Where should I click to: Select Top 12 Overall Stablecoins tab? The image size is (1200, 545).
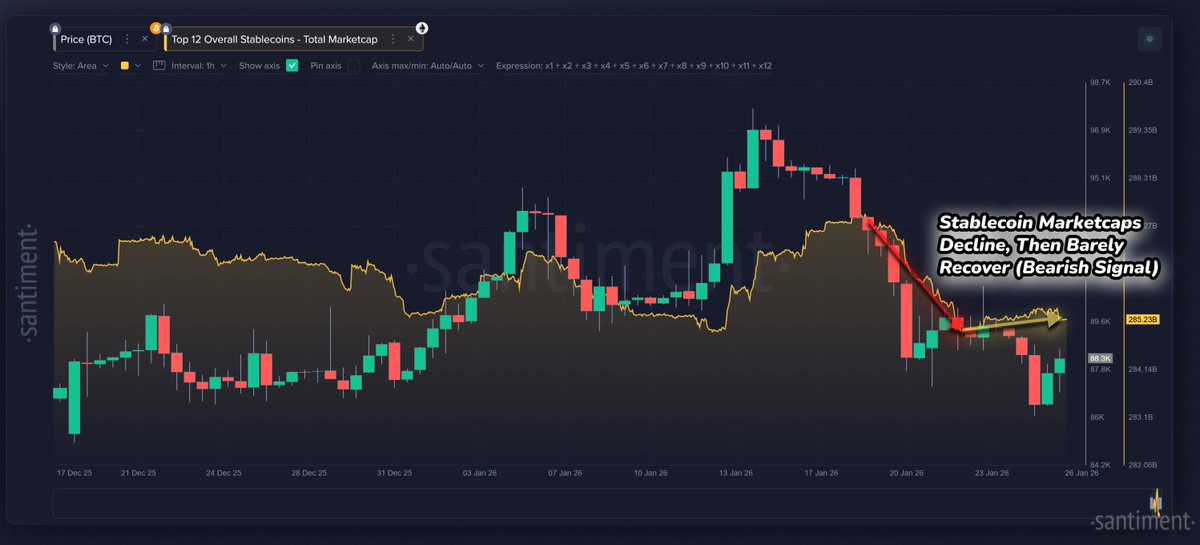[274, 39]
